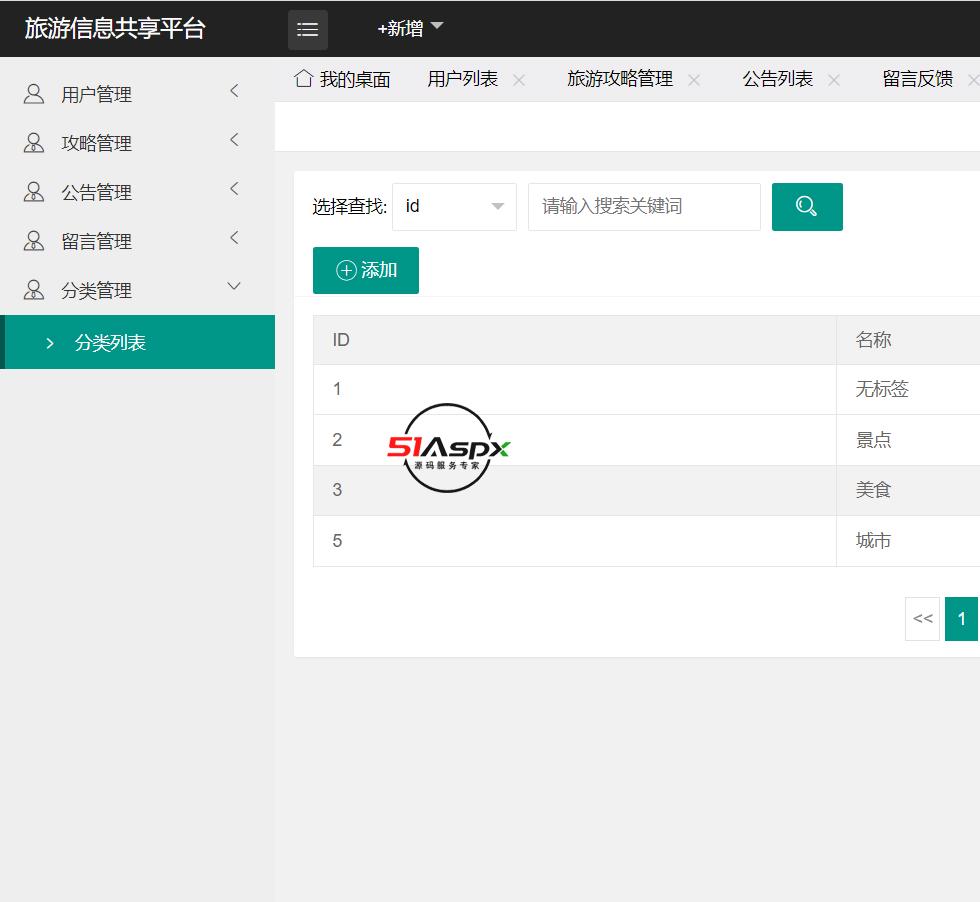Click the icon beside 公告管理

(x=34, y=192)
